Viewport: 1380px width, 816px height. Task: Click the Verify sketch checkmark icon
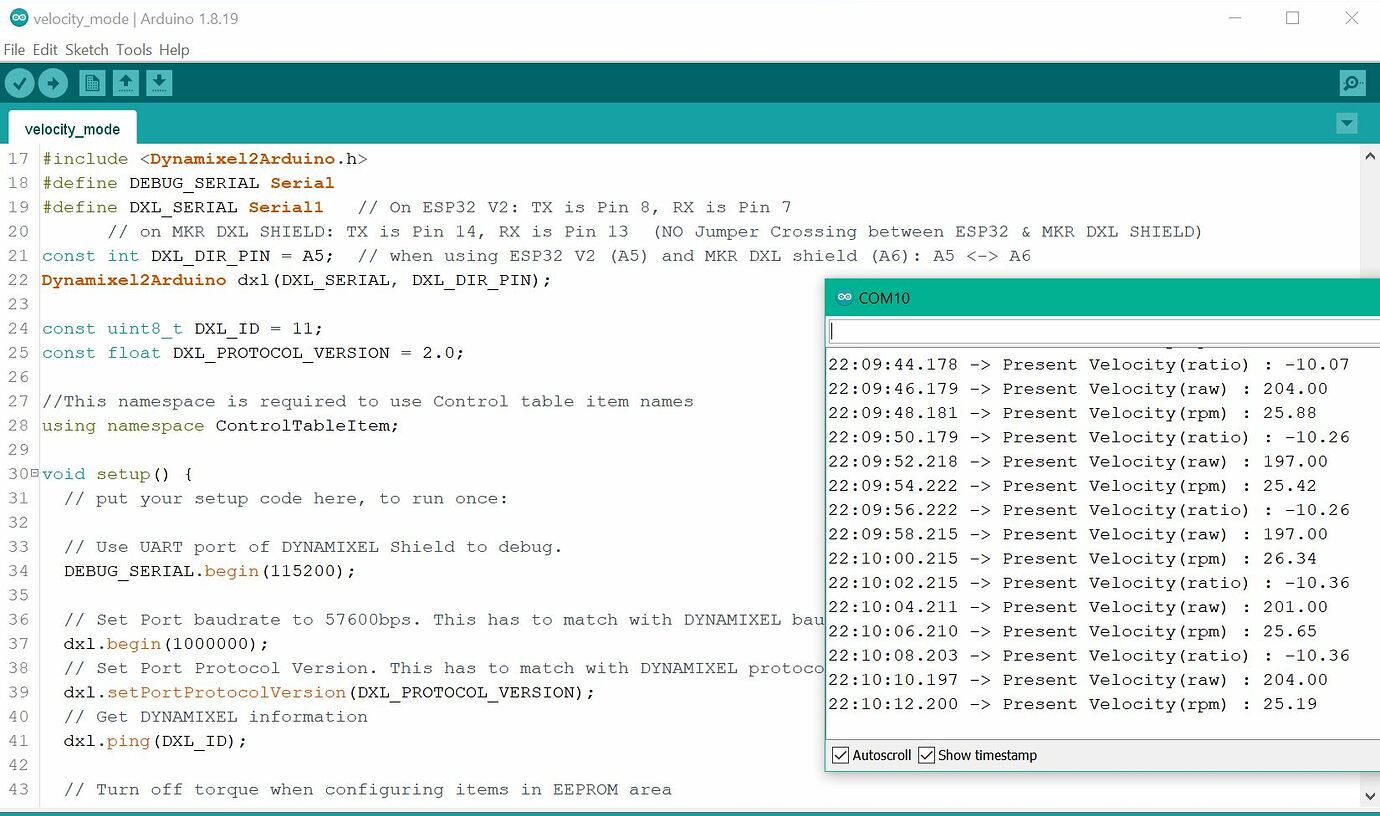[x=19, y=83]
